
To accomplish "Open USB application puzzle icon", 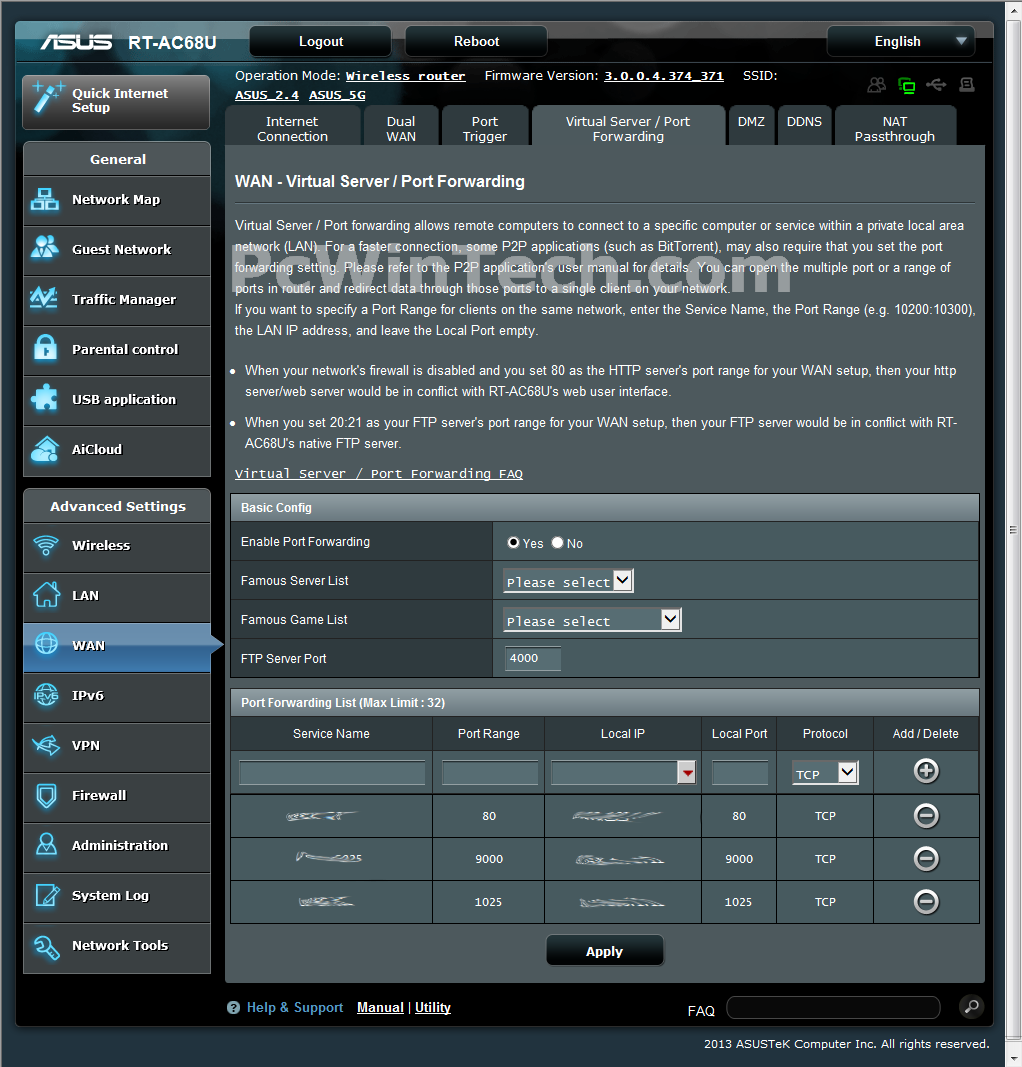I will pos(45,398).
